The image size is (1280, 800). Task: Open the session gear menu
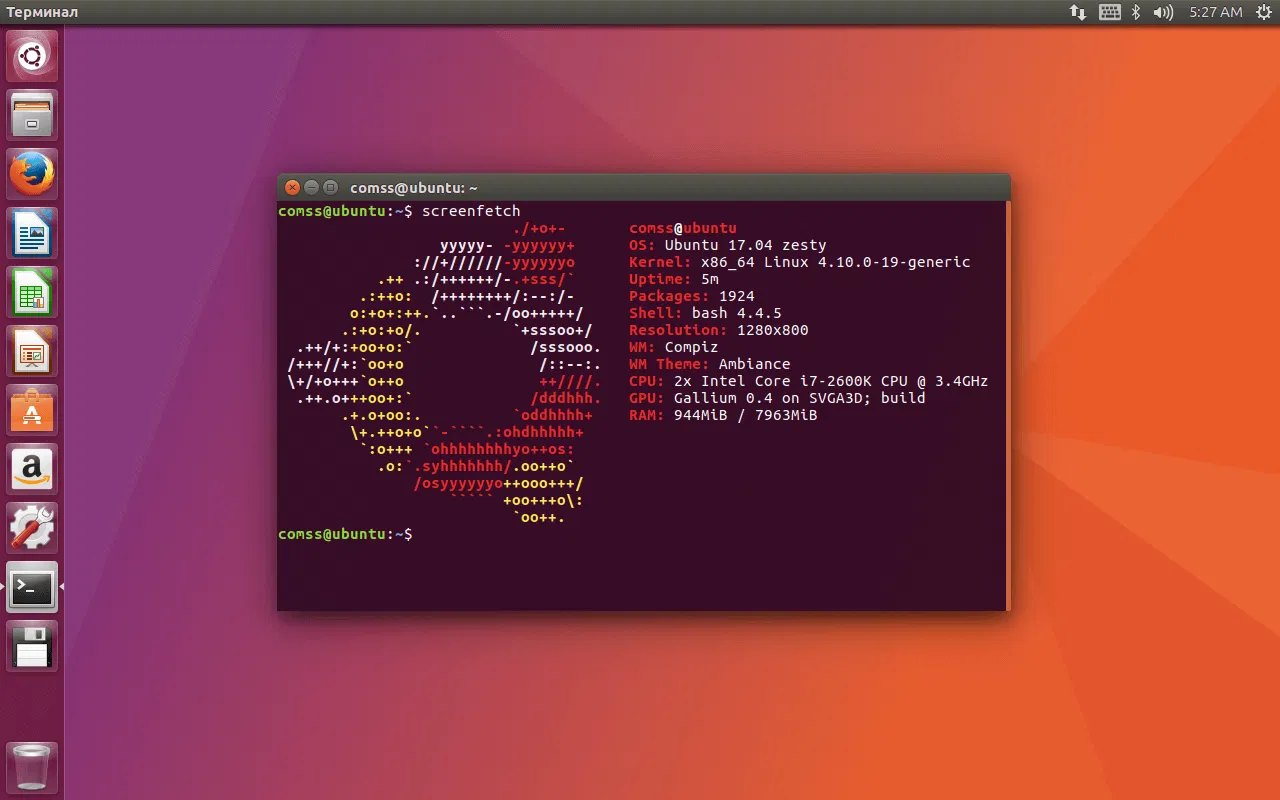click(x=1262, y=12)
